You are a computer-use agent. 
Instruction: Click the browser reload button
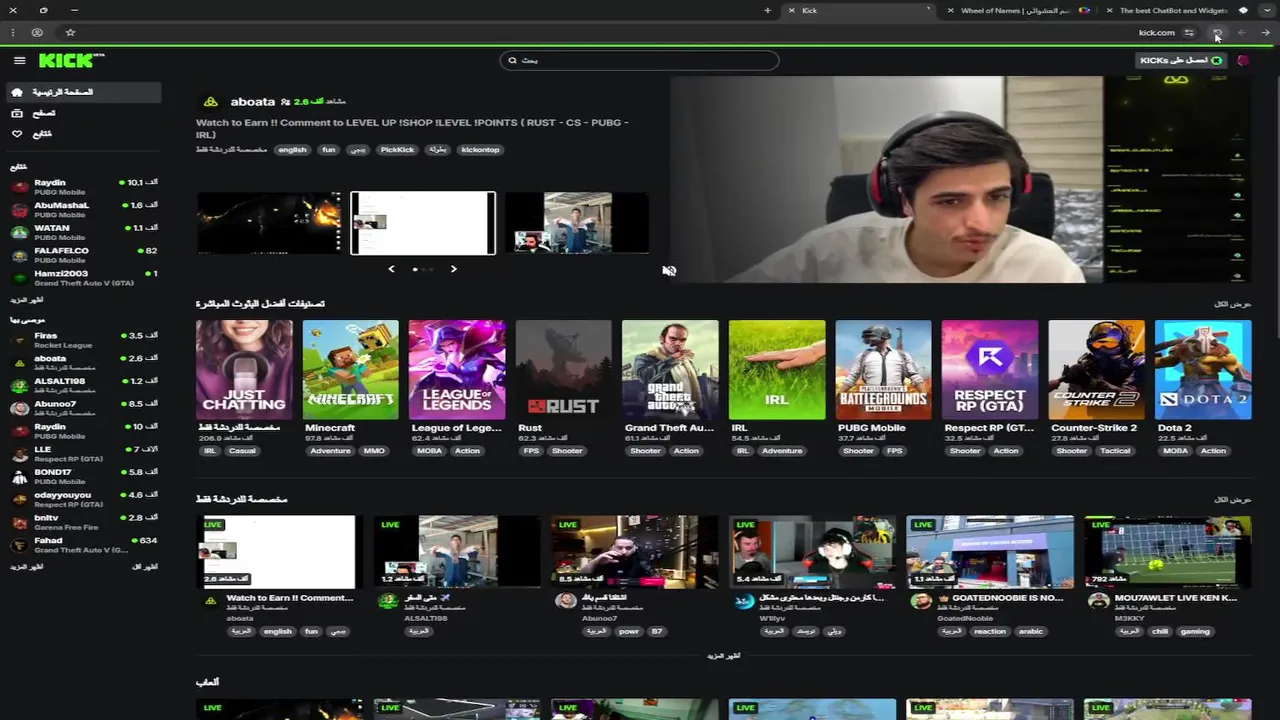click(x=1217, y=32)
